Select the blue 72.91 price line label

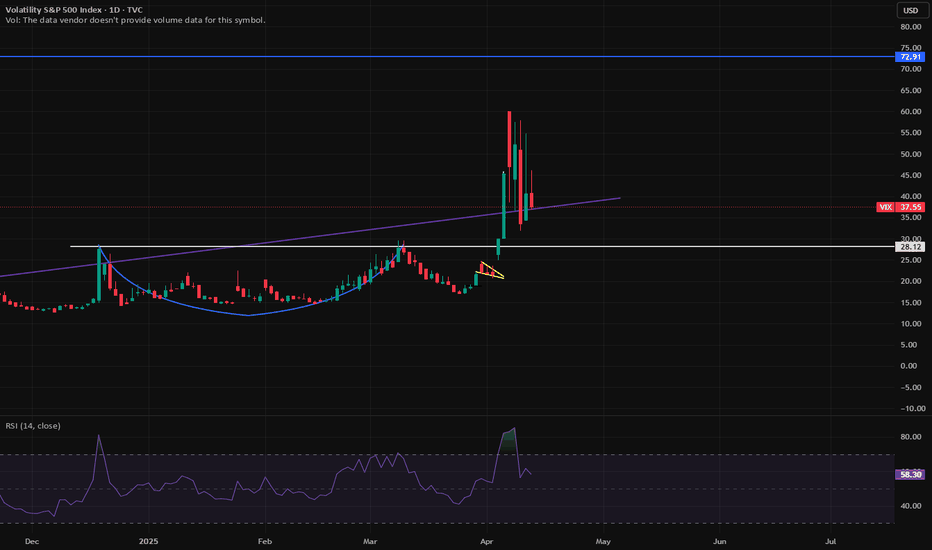910,57
